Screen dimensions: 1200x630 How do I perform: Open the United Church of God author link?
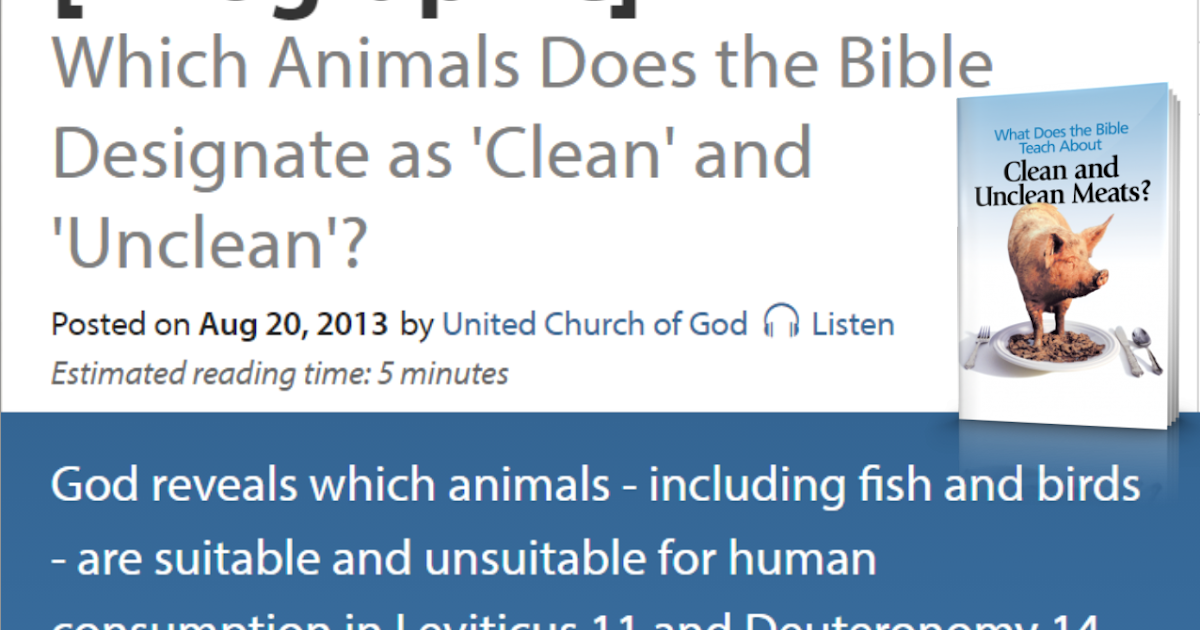595,324
